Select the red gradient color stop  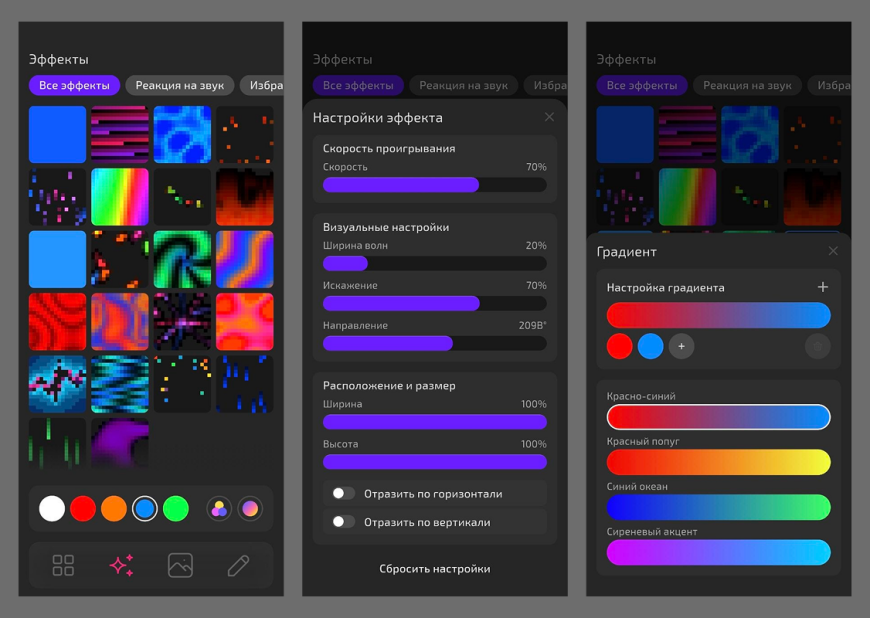coord(619,346)
